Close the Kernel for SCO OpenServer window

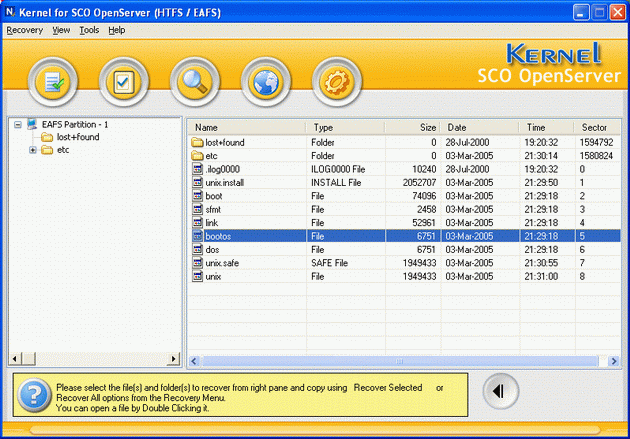(x=618, y=12)
